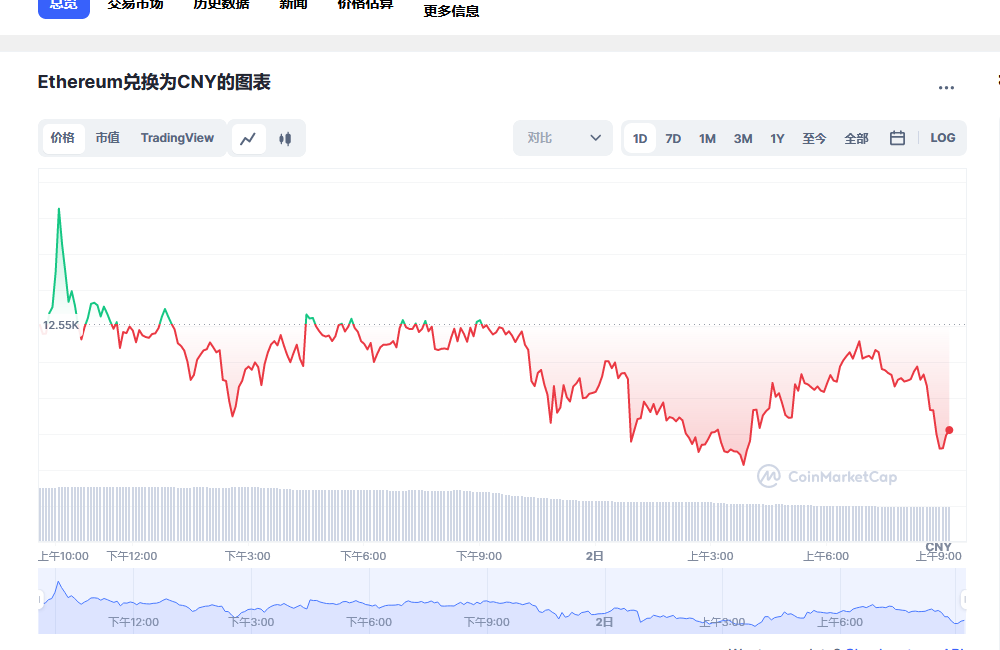Screen dimensions: 1000x650
Task: Open the 价格估算 price estimate tab
Action: pyautogui.click(x=365, y=5)
